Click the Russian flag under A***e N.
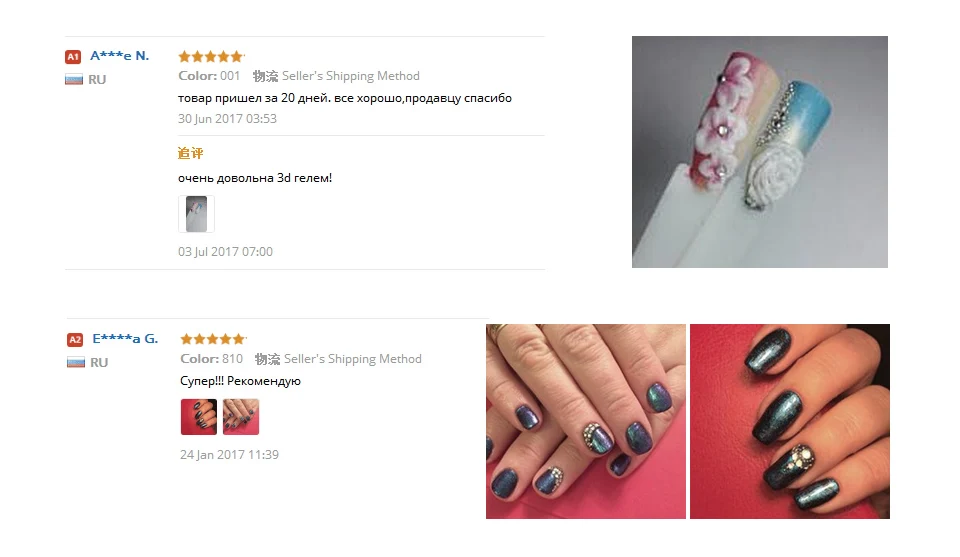The image size is (960, 557). click(73, 80)
